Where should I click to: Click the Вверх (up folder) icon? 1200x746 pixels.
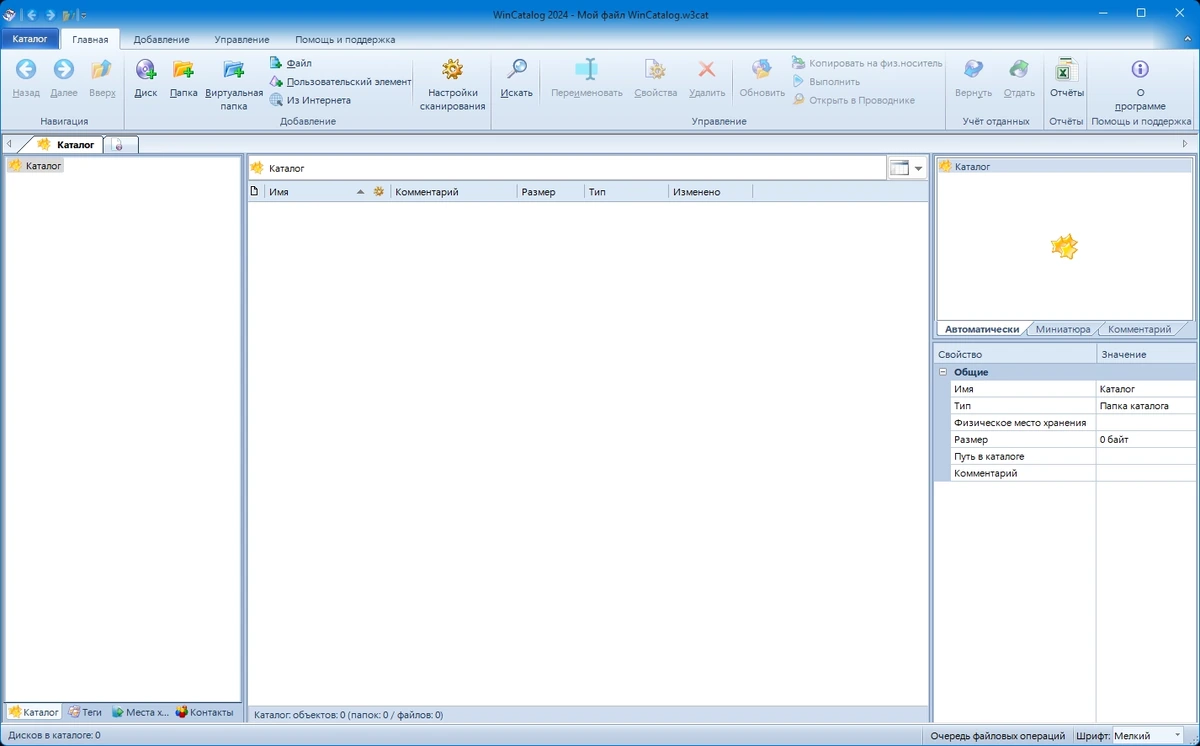pos(102,69)
